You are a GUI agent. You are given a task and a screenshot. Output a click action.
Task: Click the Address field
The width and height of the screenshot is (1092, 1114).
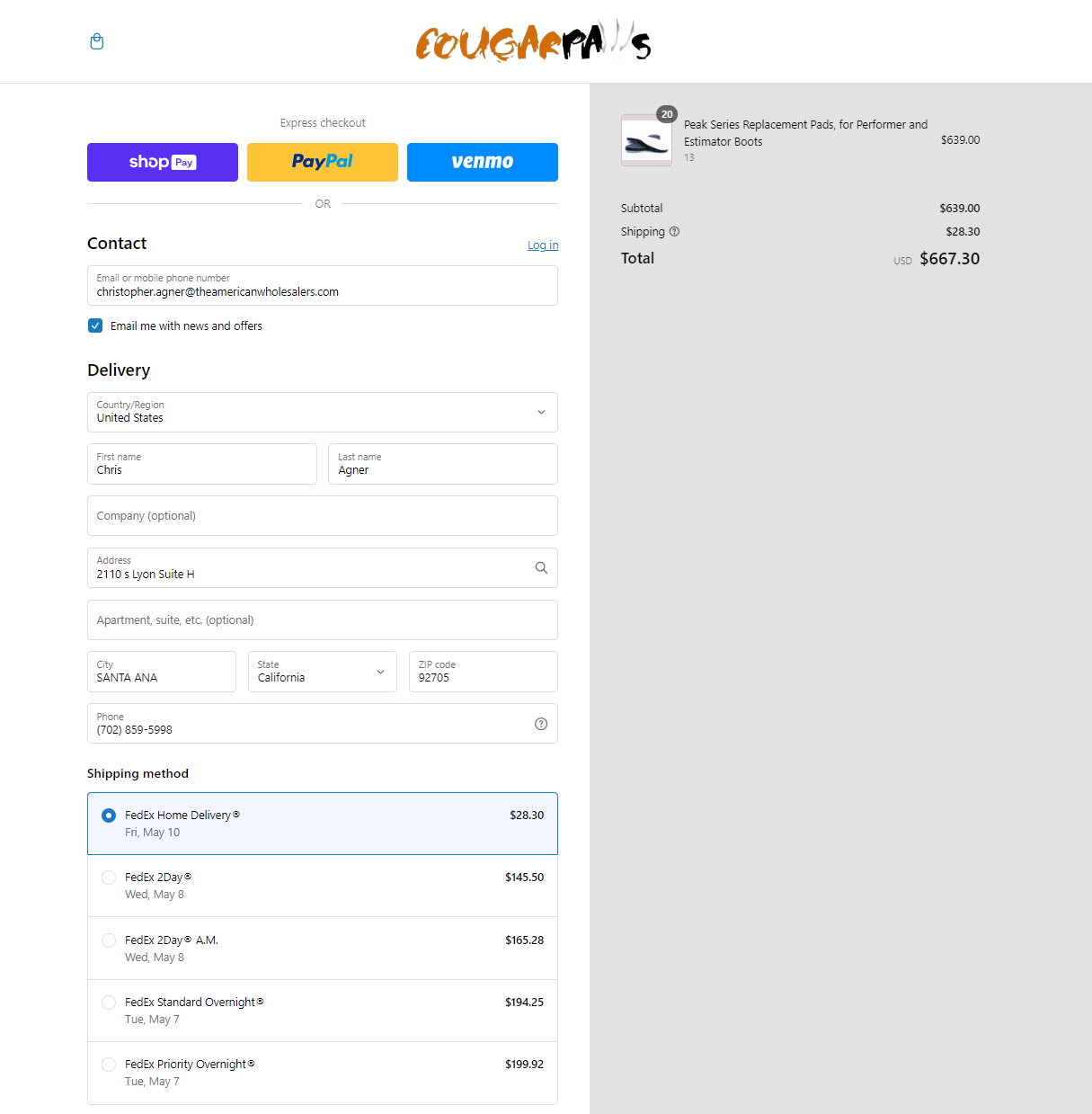(x=323, y=567)
